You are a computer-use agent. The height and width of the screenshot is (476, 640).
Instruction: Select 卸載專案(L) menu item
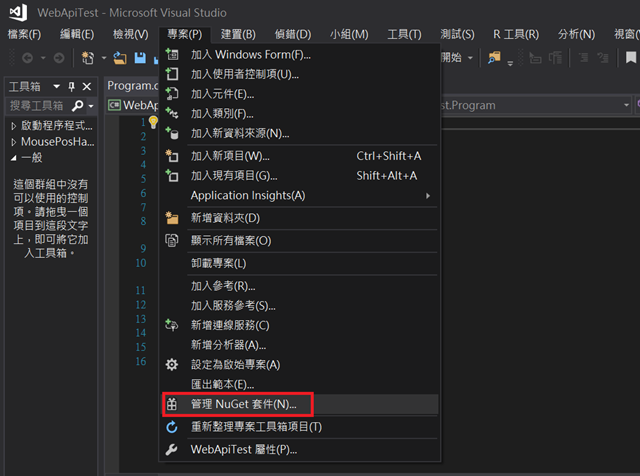tap(300, 263)
